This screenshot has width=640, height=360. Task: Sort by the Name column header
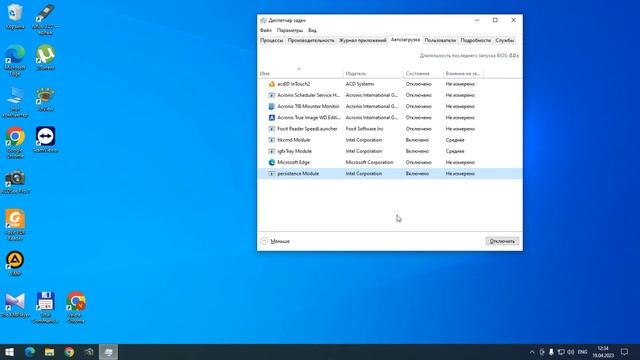pyautogui.click(x=301, y=73)
